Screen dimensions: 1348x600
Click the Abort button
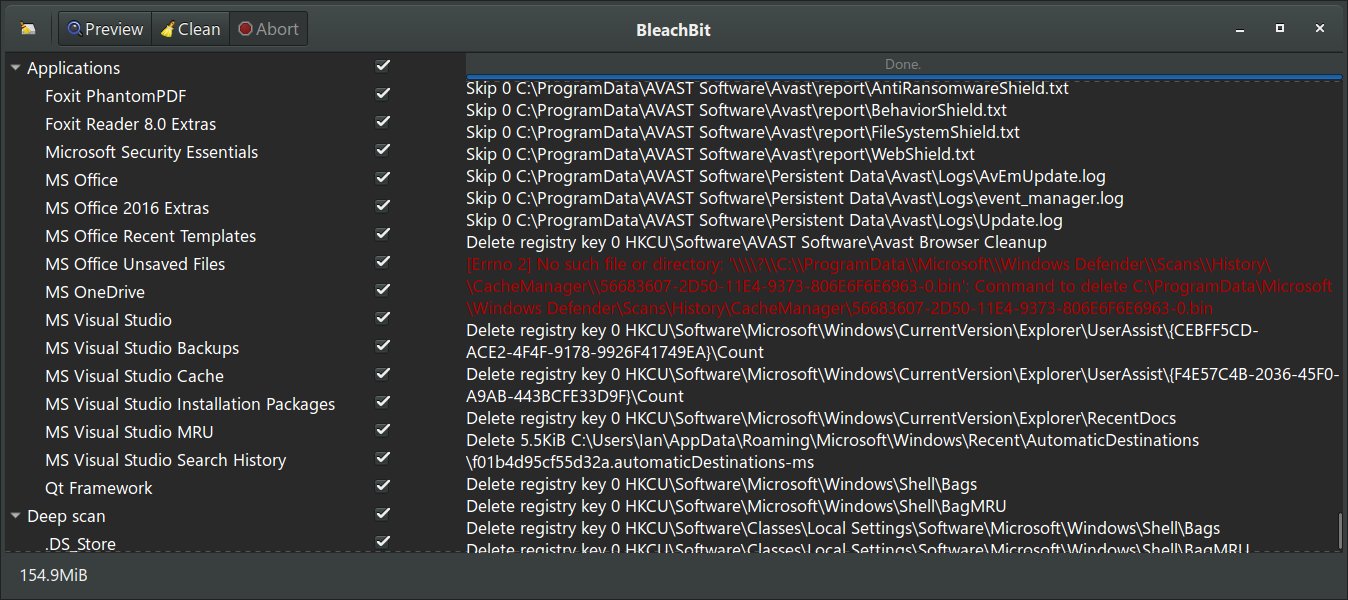click(268, 29)
